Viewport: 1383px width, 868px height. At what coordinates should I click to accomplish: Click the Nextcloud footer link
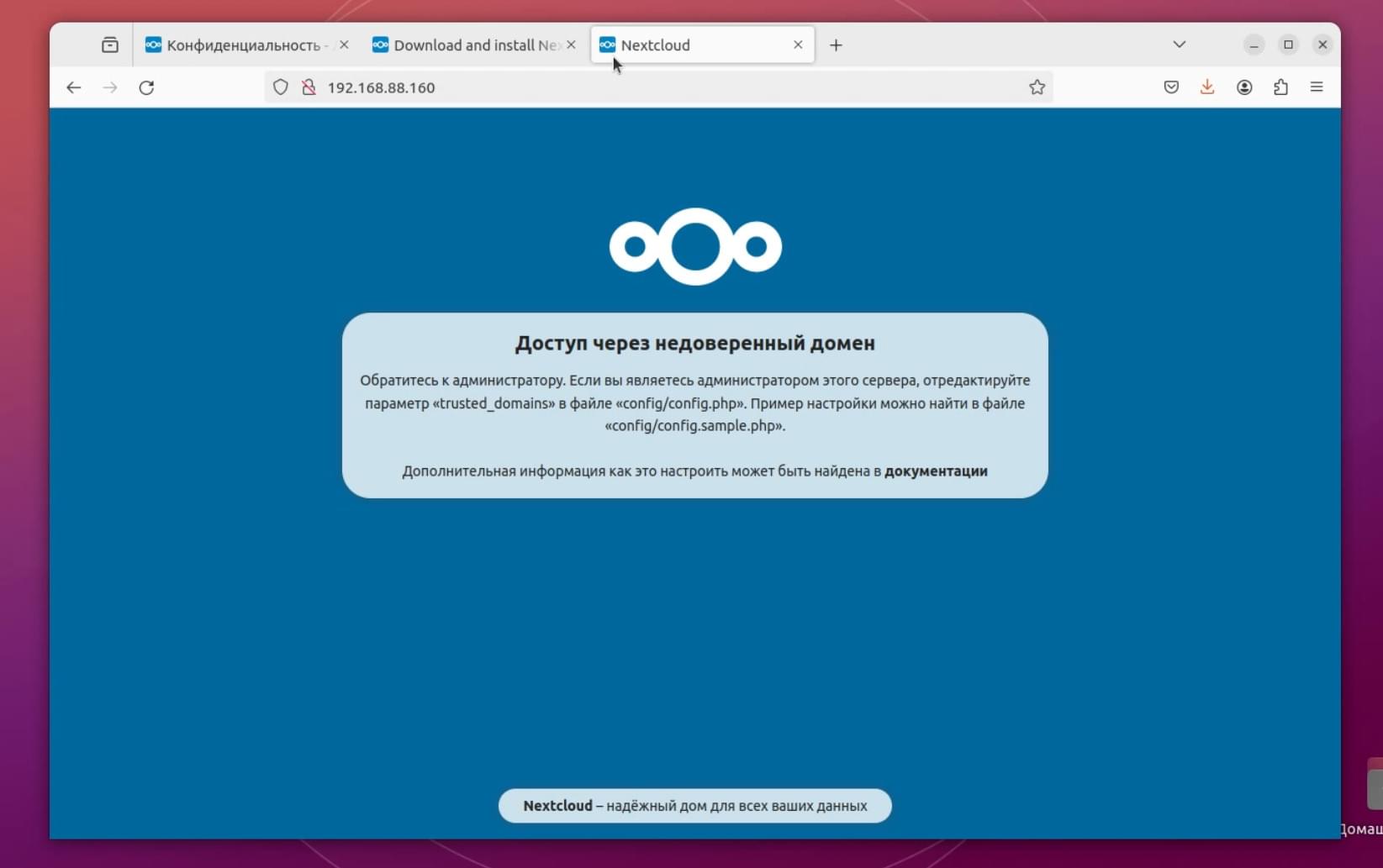[x=557, y=806]
